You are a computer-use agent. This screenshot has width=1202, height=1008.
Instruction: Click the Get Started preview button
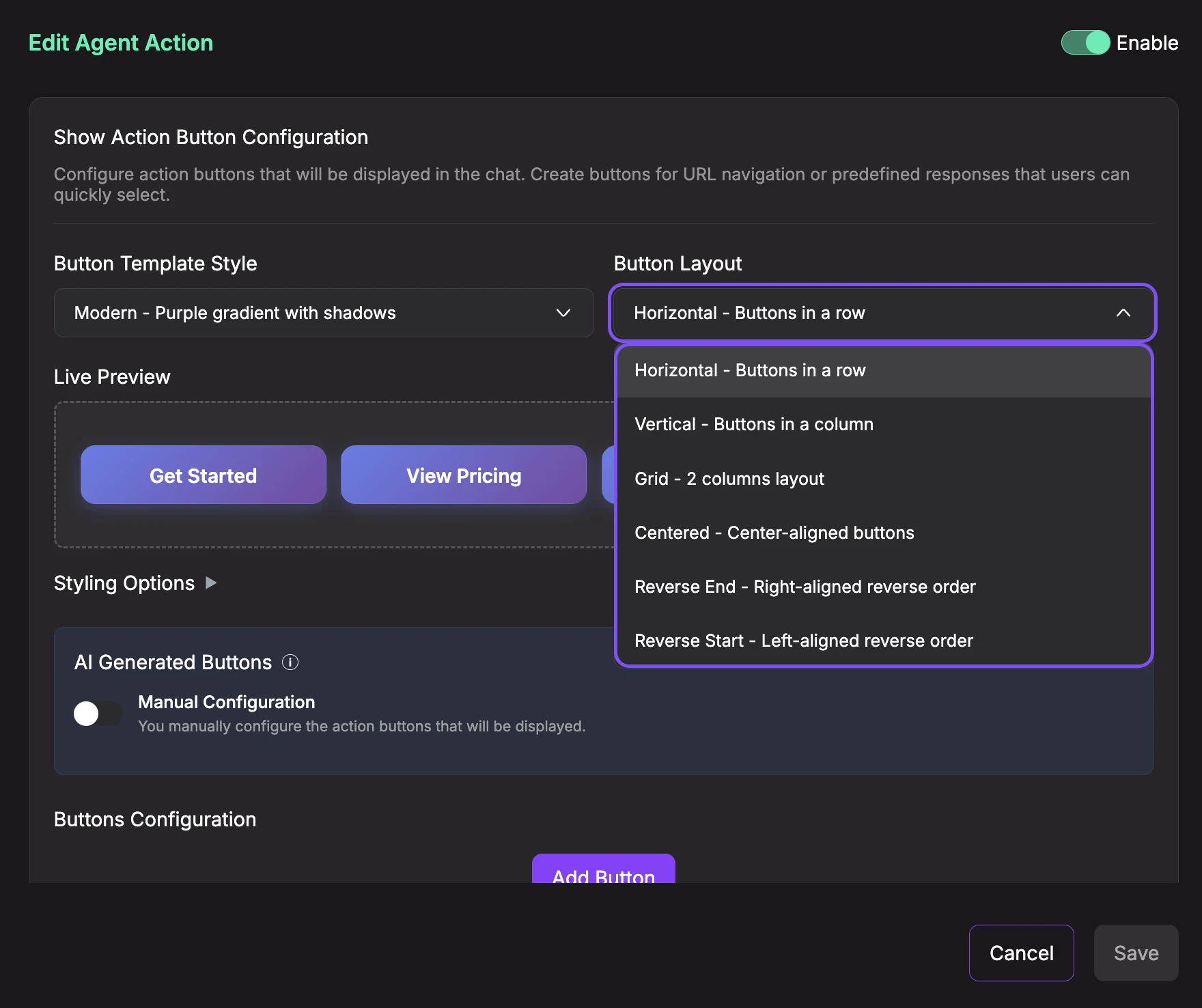(x=203, y=475)
